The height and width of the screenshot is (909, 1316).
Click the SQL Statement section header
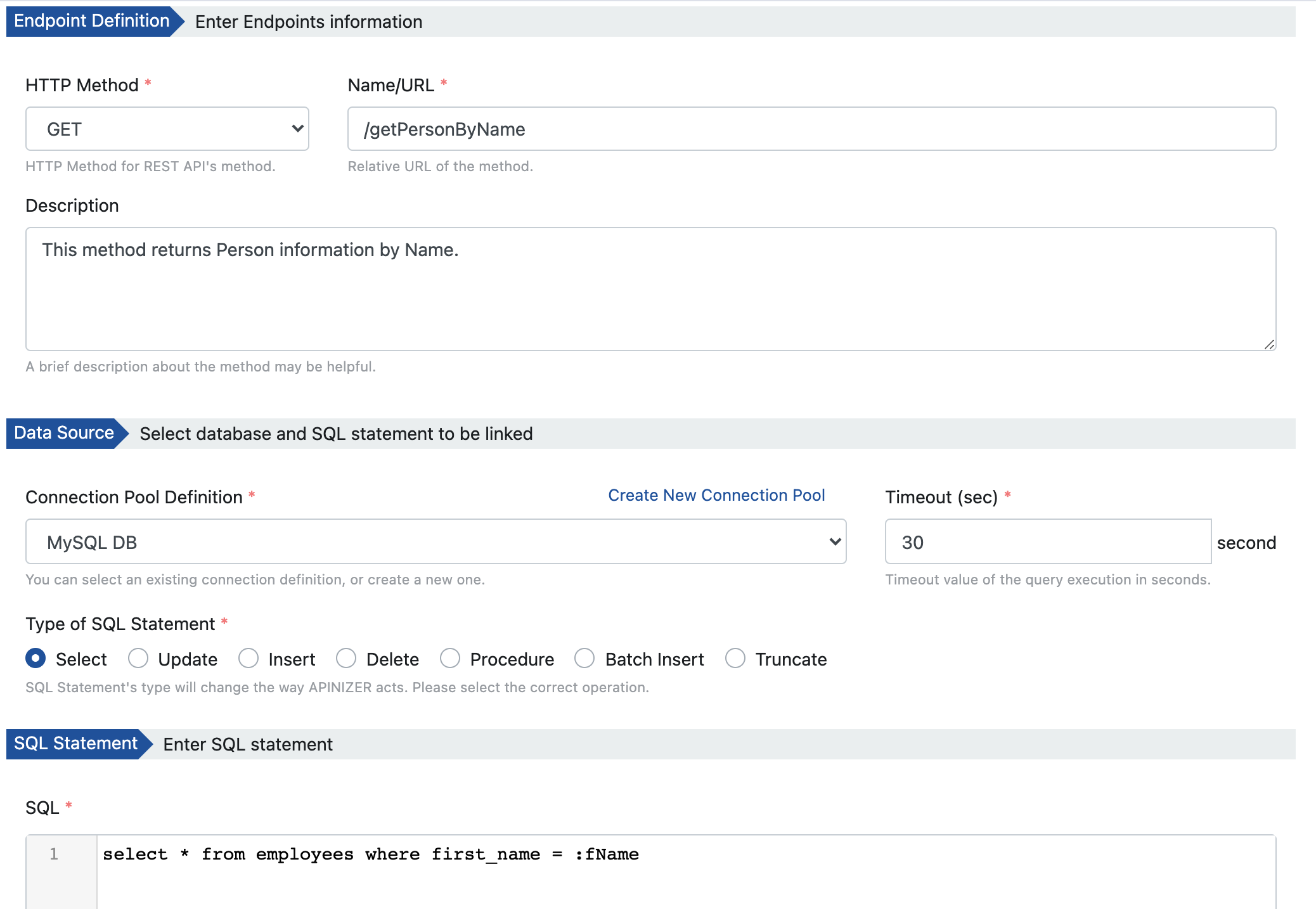75,744
